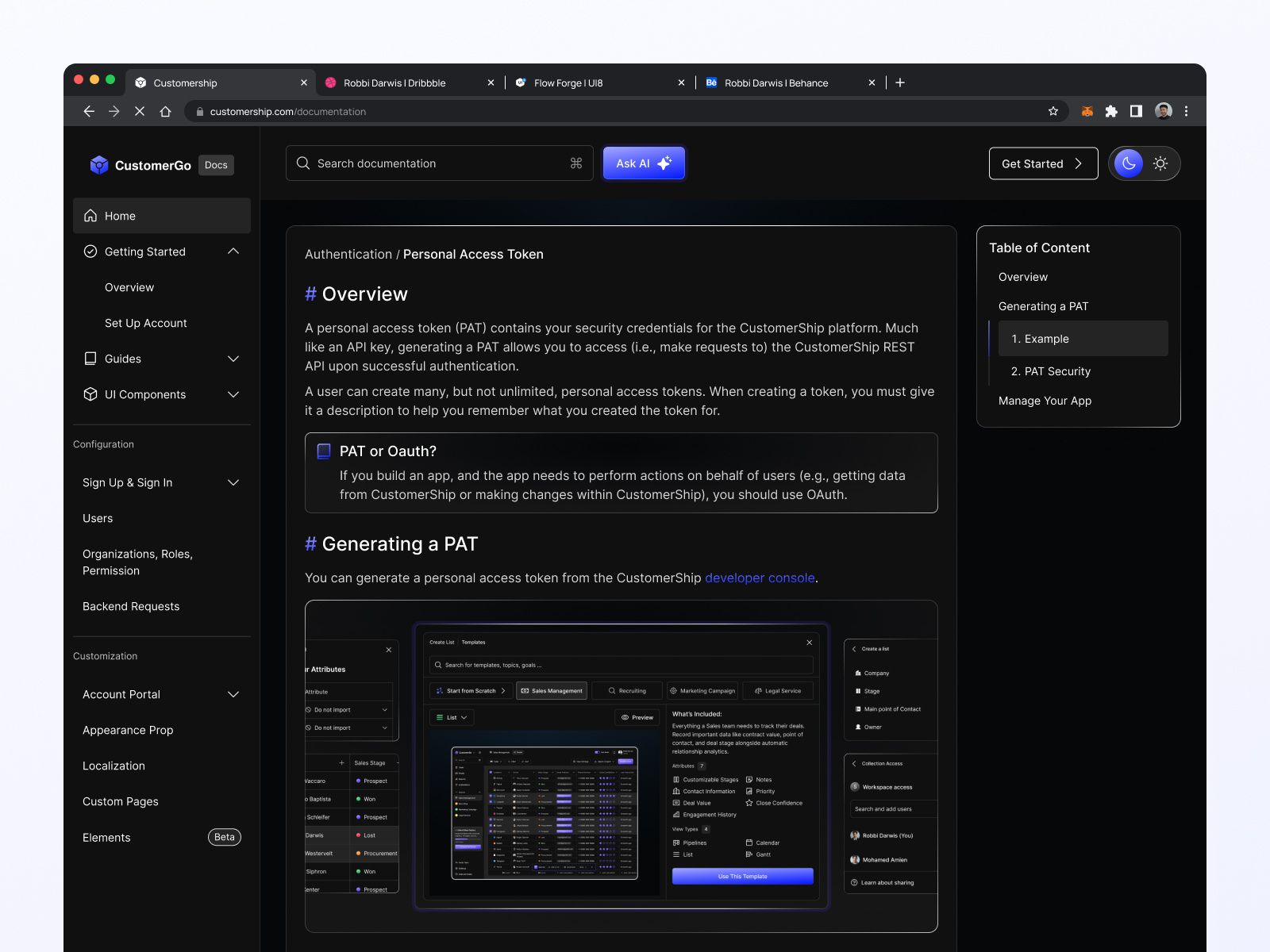1270x952 pixels.
Task: Open the developer console link in the article
Action: tap(759, 578)
